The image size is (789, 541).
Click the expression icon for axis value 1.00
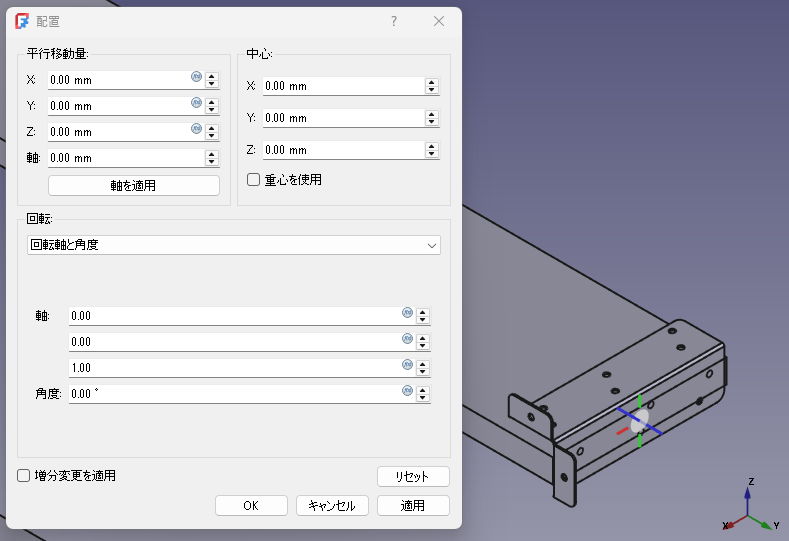point(407,365)
